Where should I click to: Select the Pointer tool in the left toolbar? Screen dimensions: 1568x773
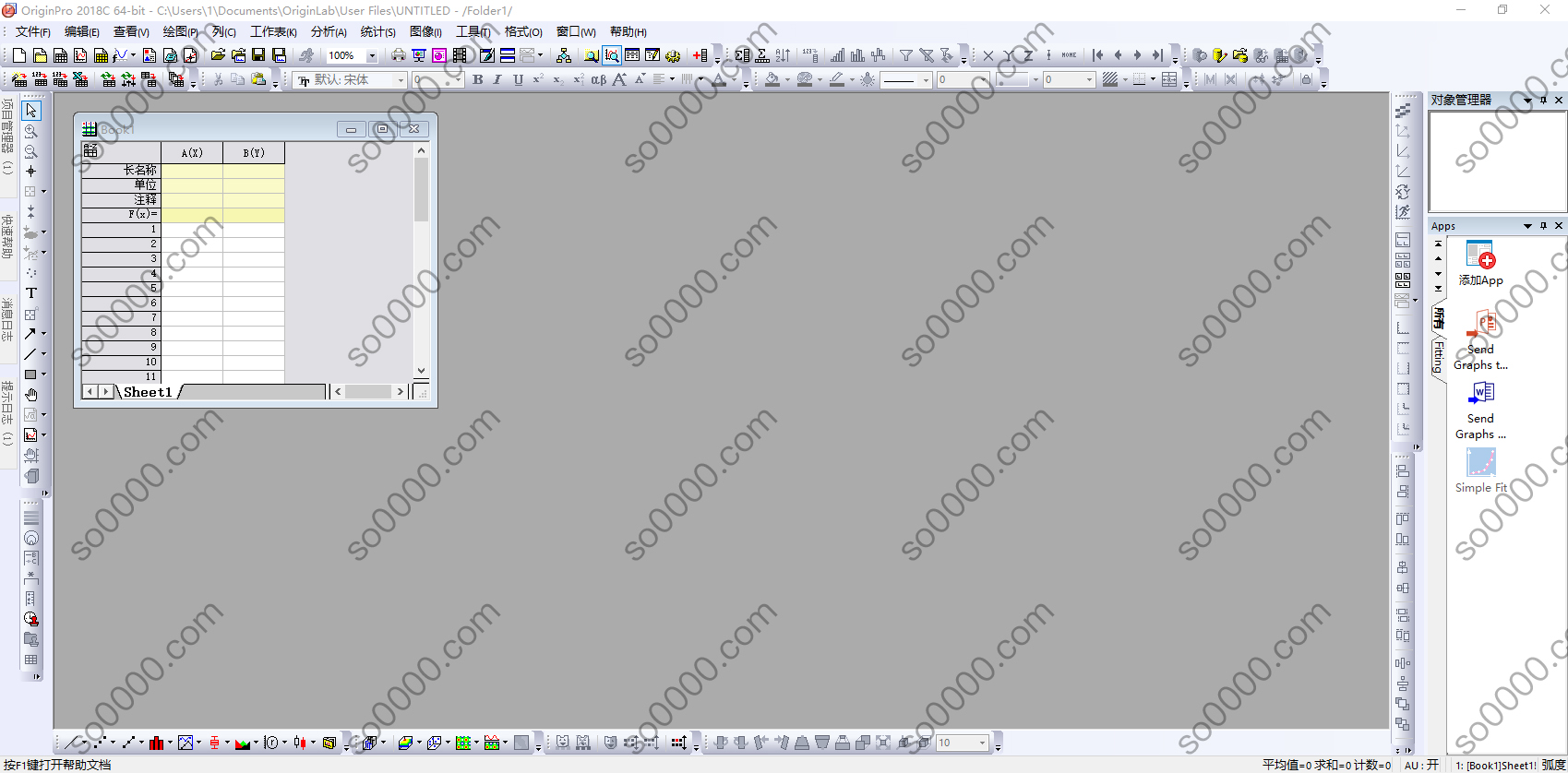click(31, 111)
